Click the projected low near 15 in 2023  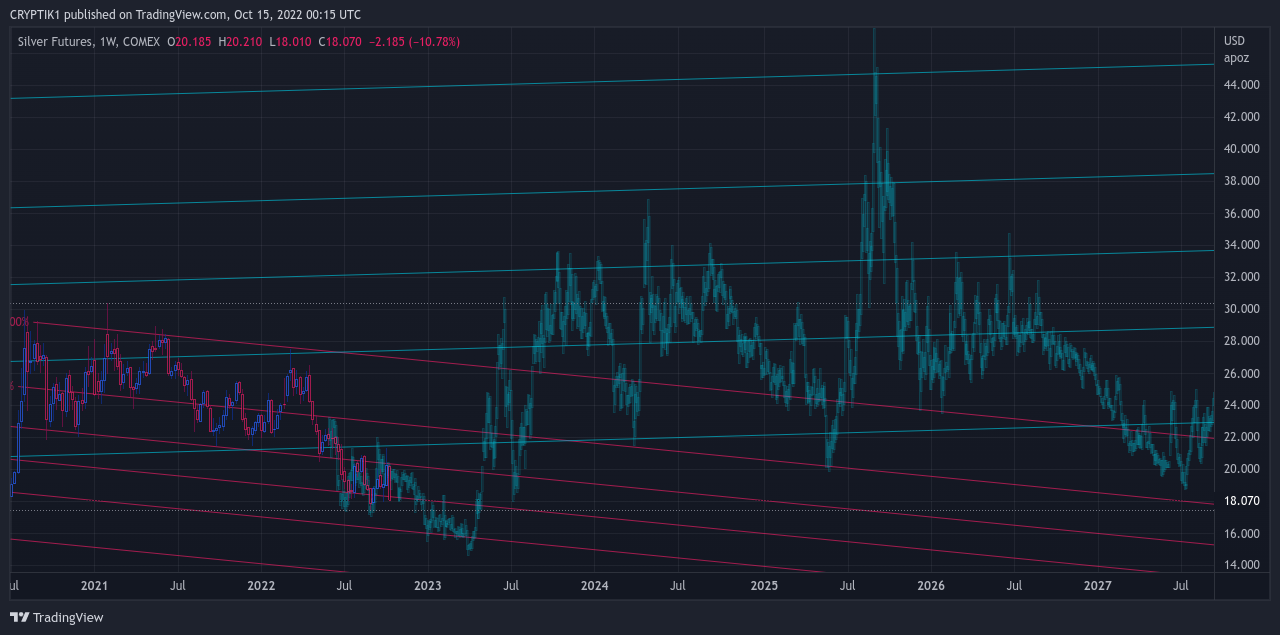469,545
